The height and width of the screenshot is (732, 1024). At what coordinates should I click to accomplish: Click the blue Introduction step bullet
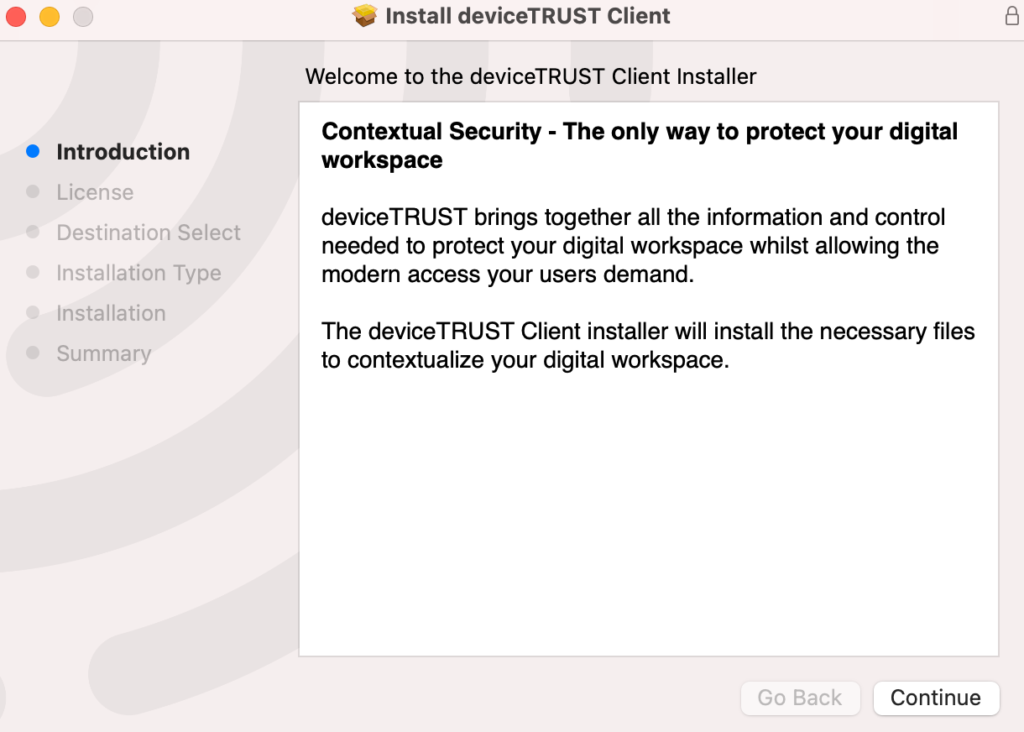click(x=31, y=151)
